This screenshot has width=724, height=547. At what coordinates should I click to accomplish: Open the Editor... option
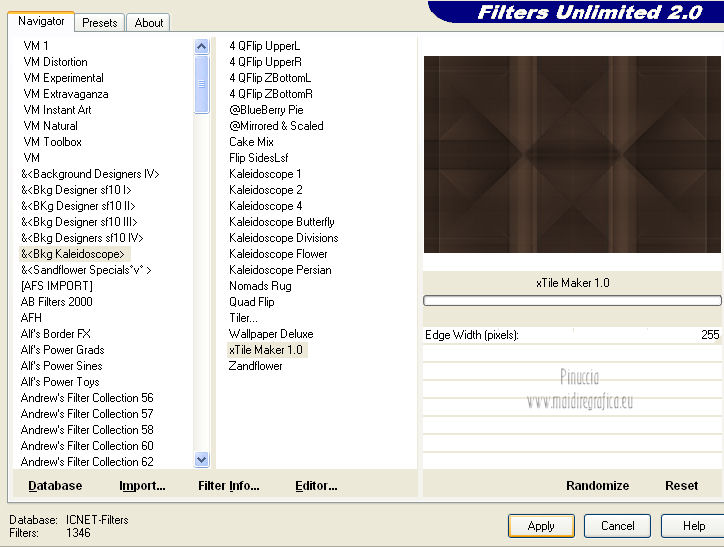[316, 486]
